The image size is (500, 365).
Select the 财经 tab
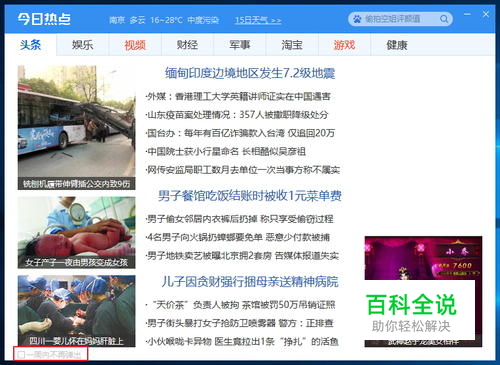(x=187, y=45)
